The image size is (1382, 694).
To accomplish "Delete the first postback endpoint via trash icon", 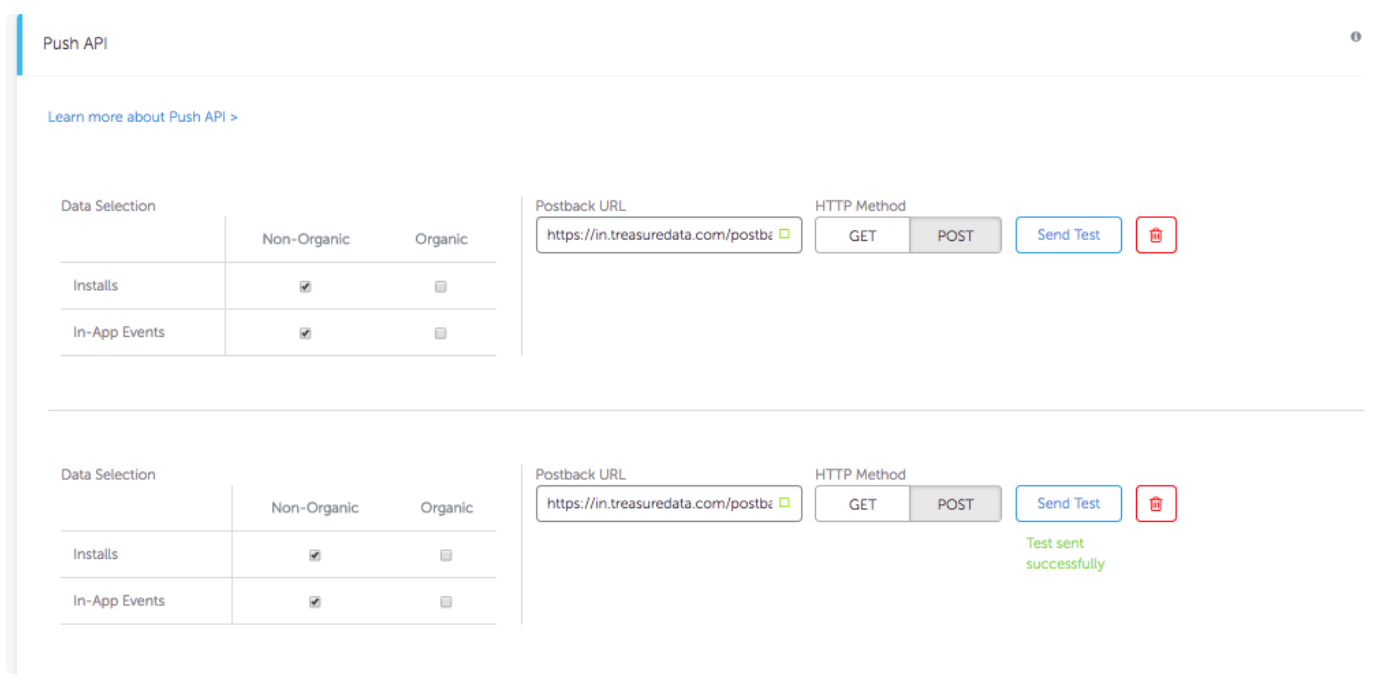I will 1156,235.
